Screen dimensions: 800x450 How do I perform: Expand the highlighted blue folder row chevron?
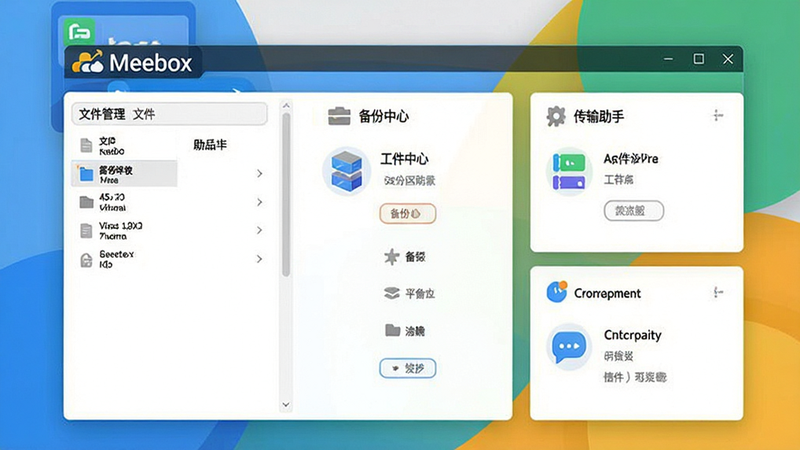click(260, 173)
